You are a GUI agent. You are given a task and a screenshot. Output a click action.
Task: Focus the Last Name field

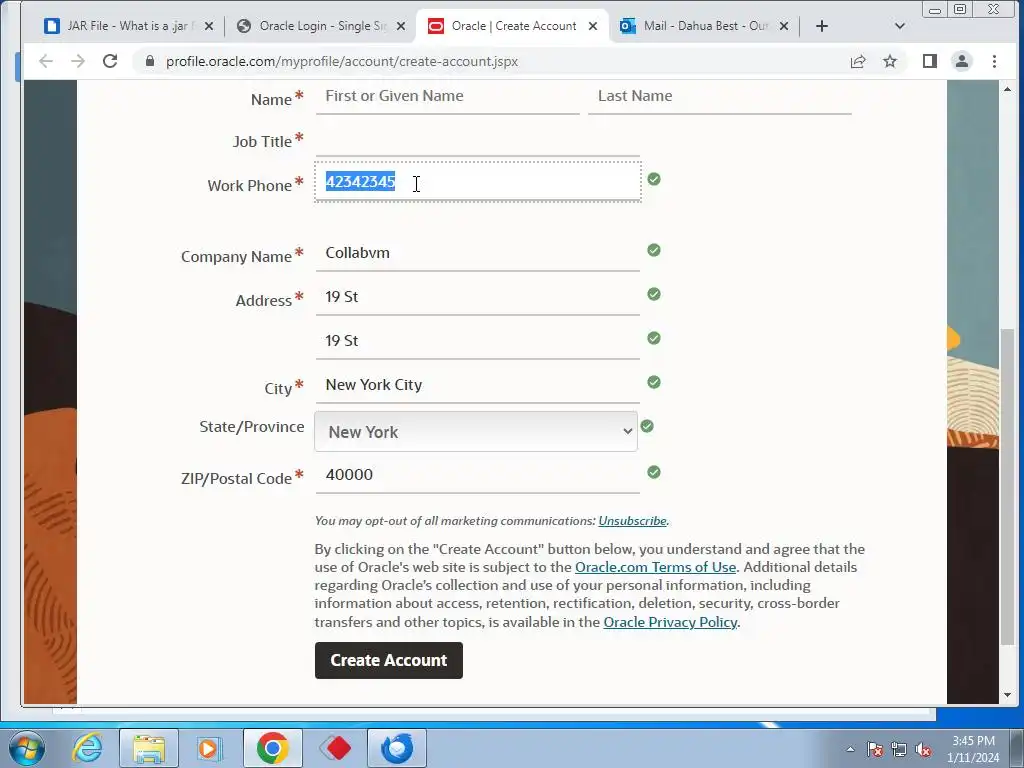click(x=720, y=97)
